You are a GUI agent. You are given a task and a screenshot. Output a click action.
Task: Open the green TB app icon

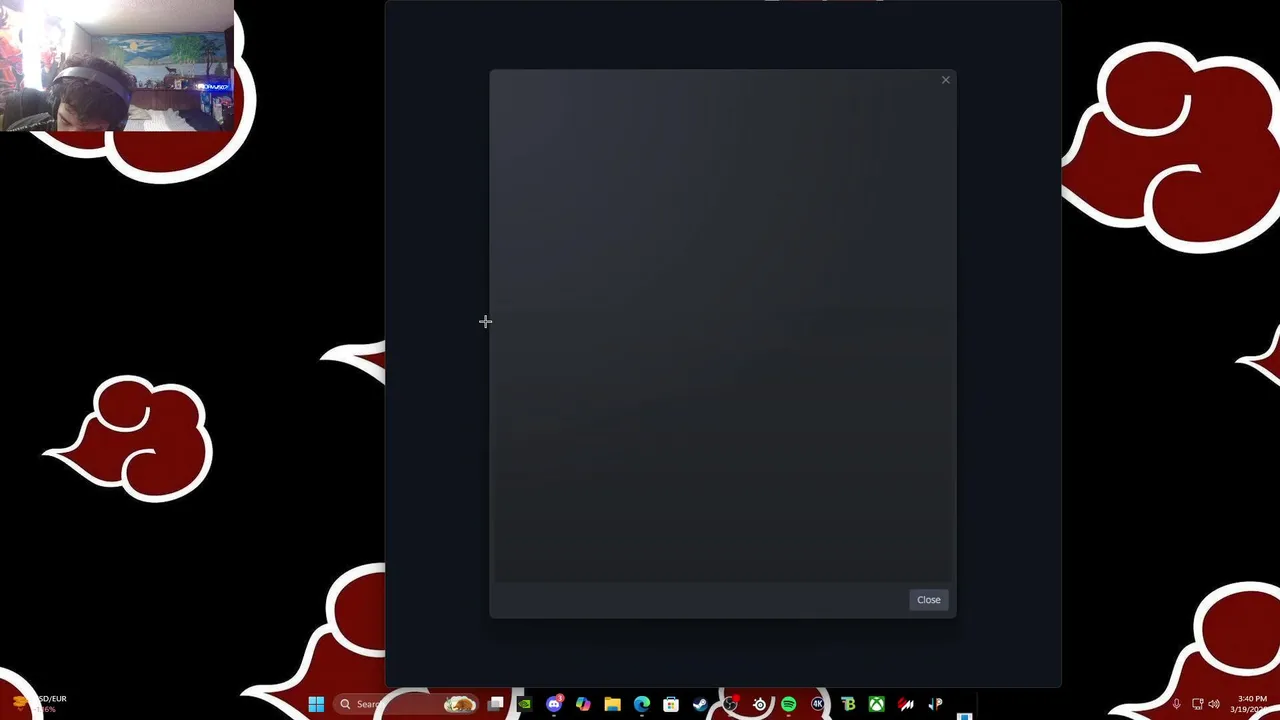click(848, 704)
